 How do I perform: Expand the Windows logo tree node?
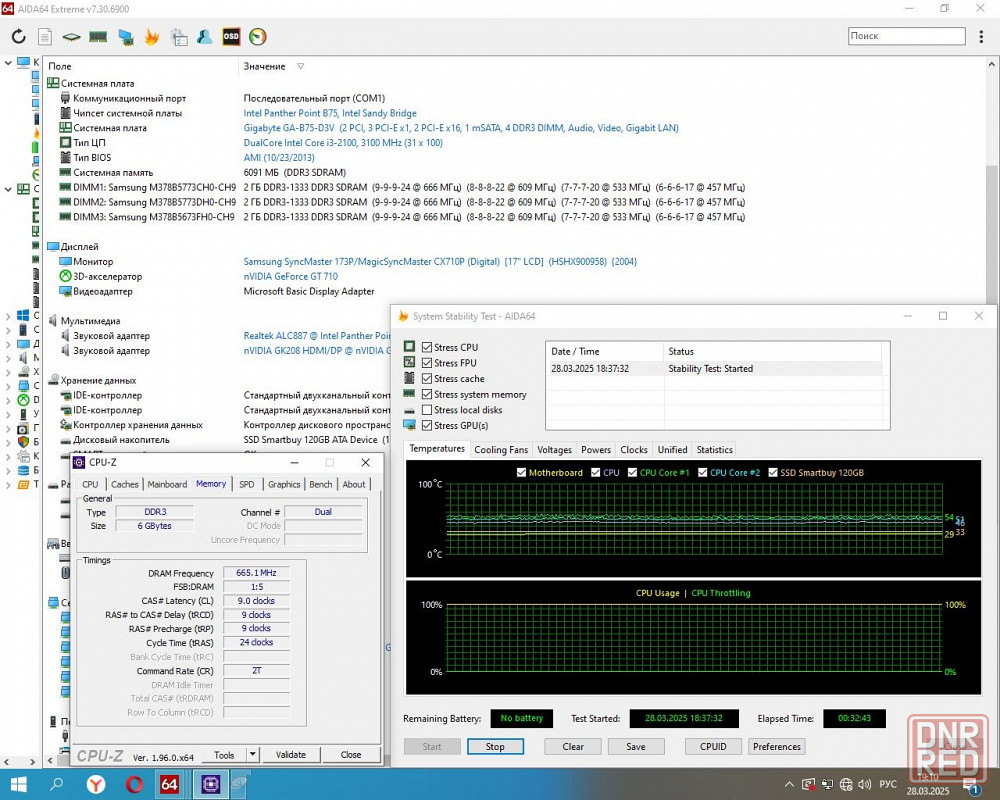click(x=8, y=315)
